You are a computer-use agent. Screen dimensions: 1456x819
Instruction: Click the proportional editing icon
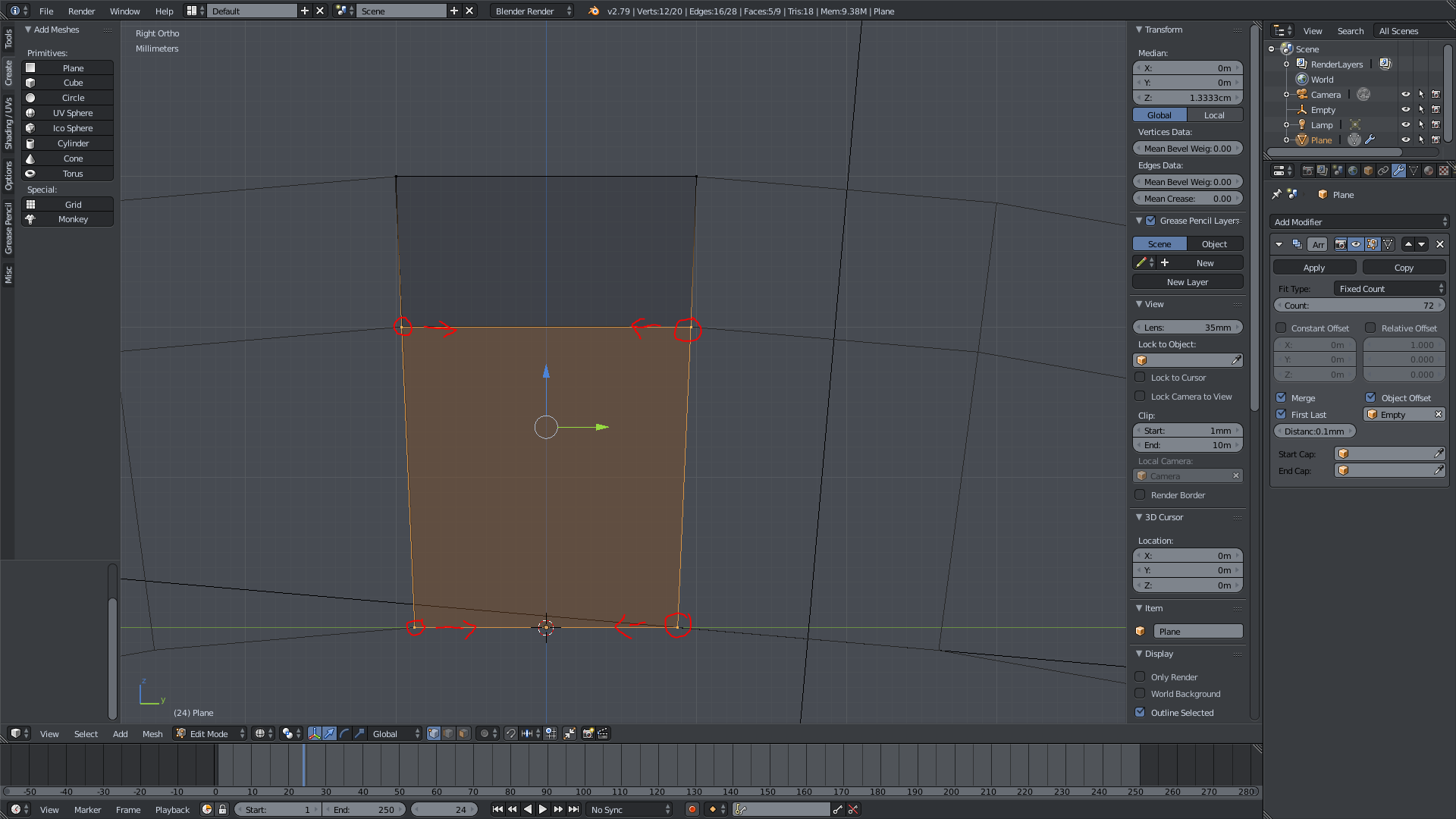(485, 733)
